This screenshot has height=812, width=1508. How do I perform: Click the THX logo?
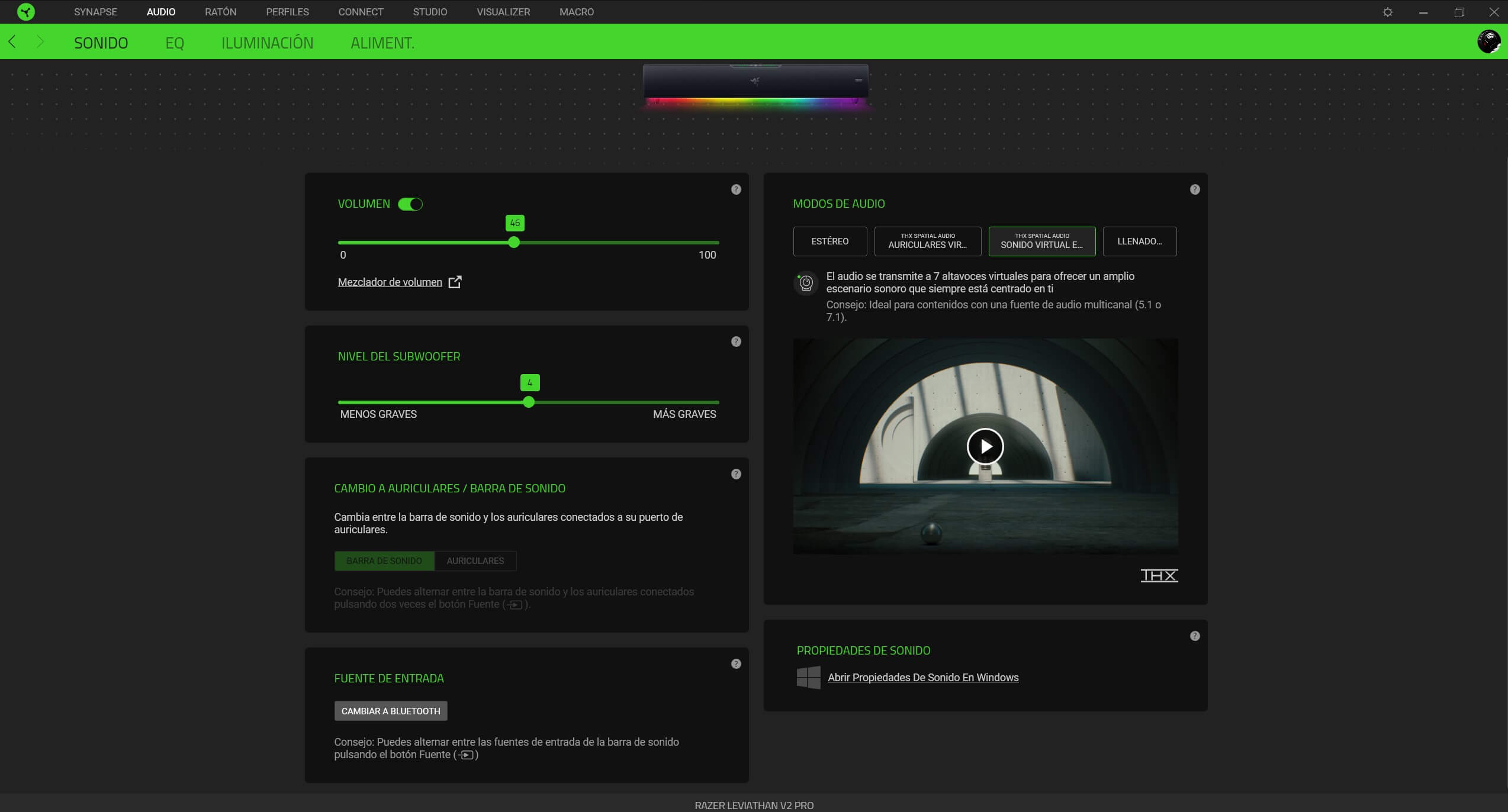[1159, 575]
